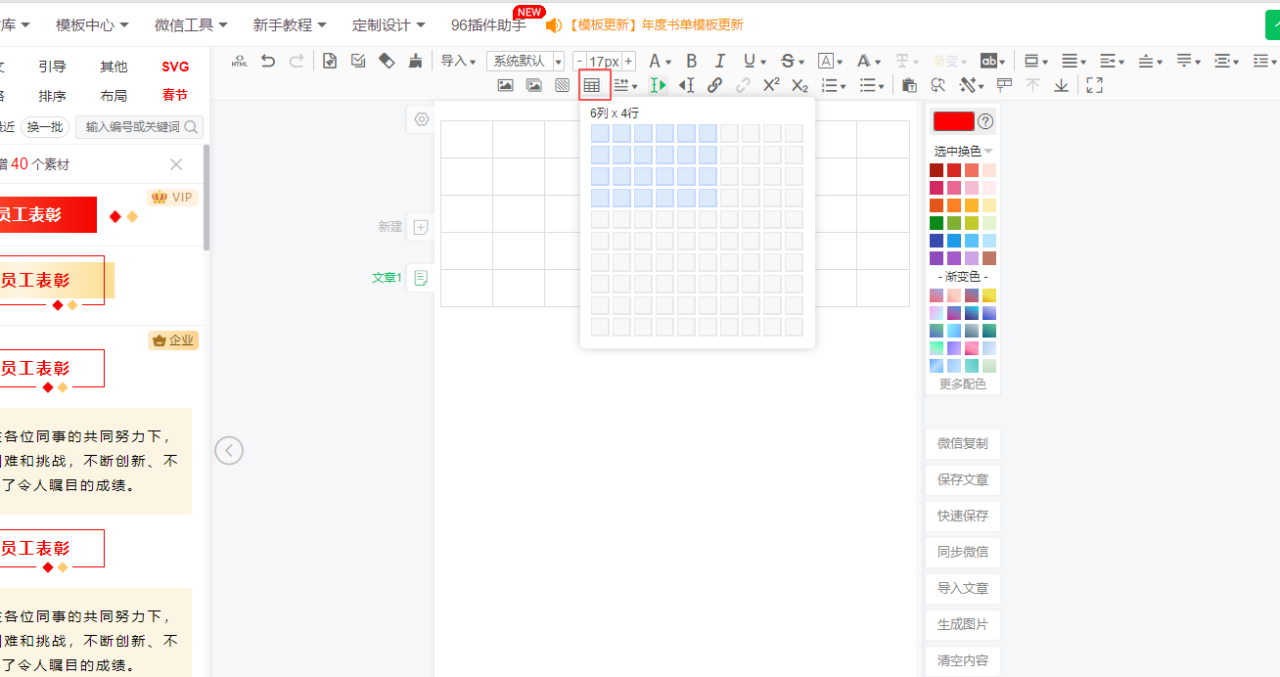The width and height of the screenshot is (1280, 677).
Task: Enter fullscreen editing mode
Action: tap(1094, 86)
